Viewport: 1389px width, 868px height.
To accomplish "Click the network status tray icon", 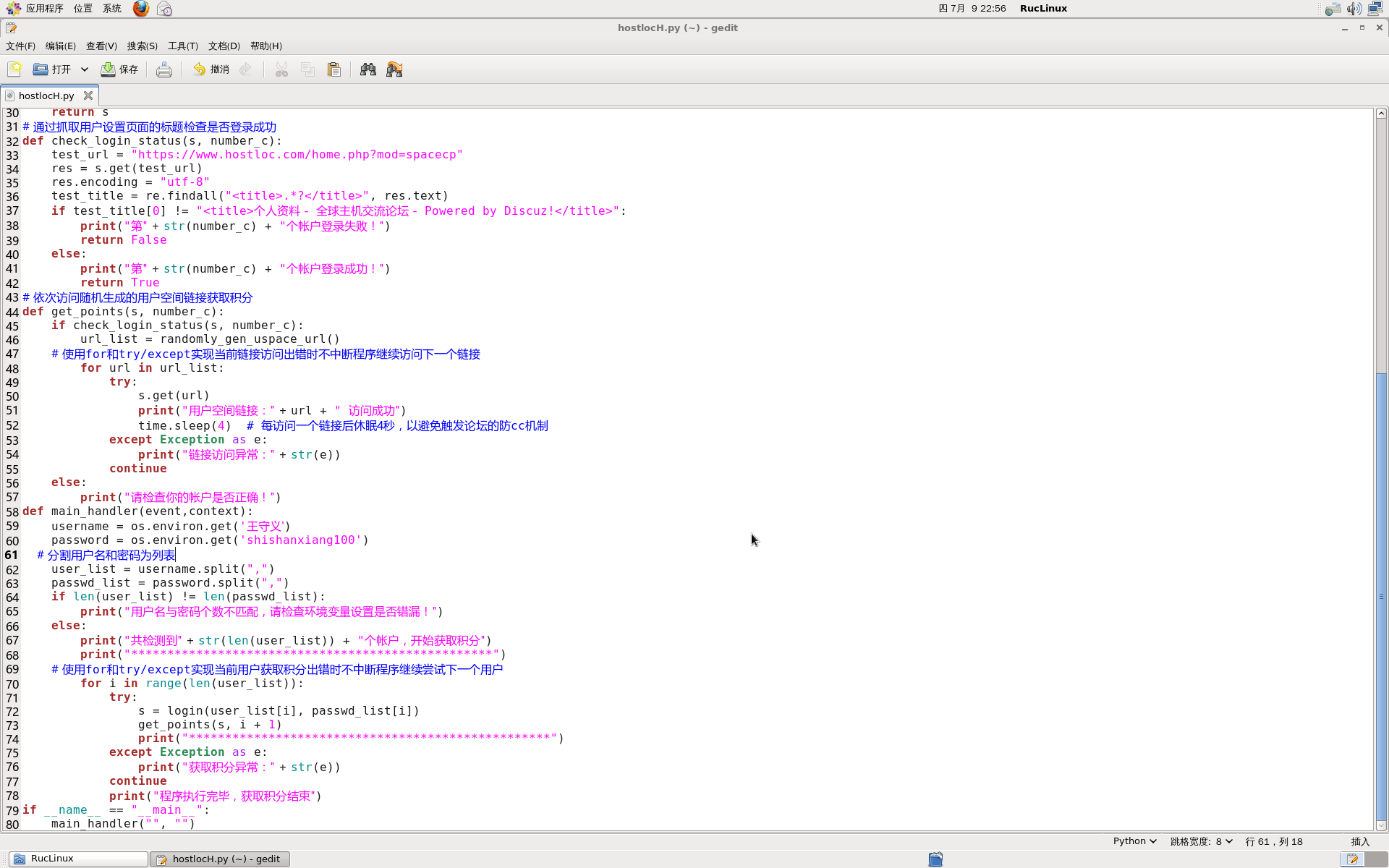I will pyautogui.click(x=1375, y=9).
